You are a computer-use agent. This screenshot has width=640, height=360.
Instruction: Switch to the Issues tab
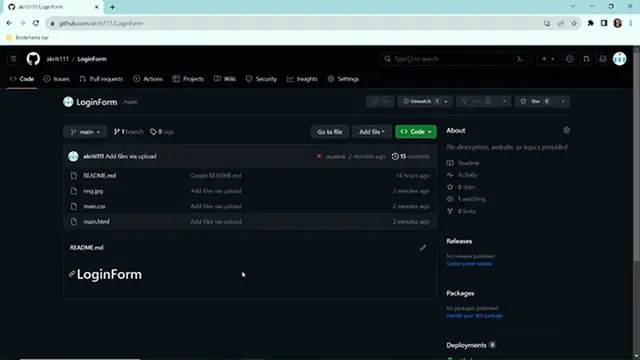(x=56, y=79)
